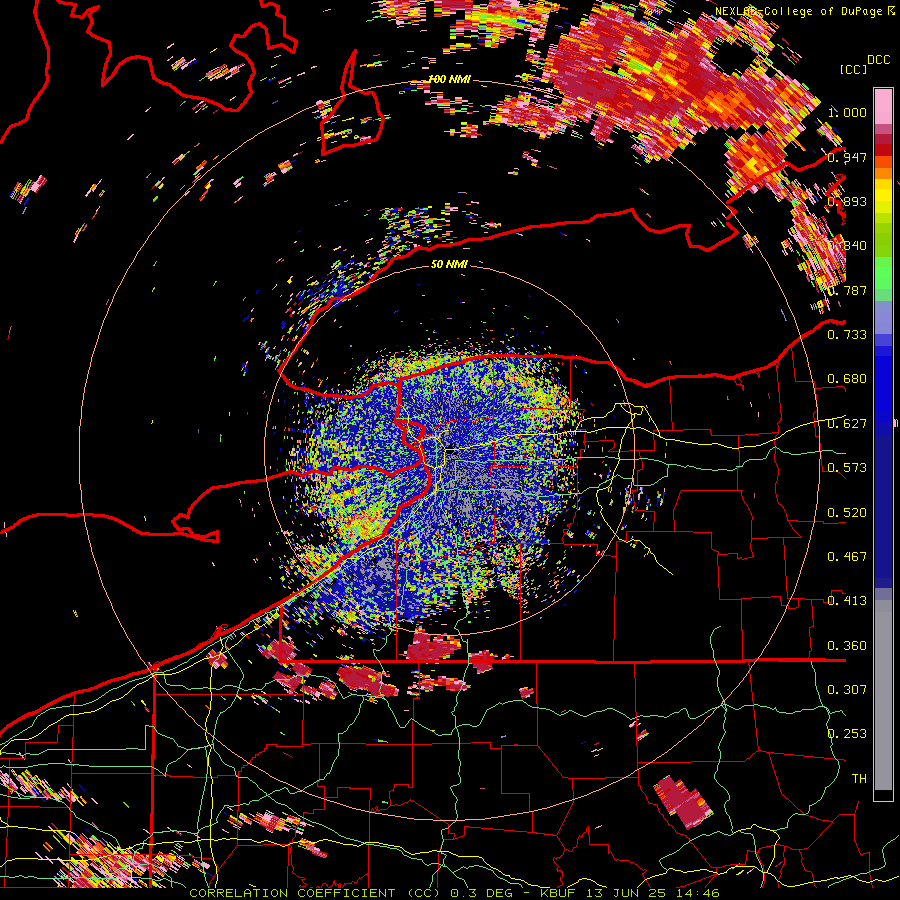The width and height of the screenshot is (900, 900).
Task: Pick the light pink top color bar segment
Action: [x=883, y=106]
